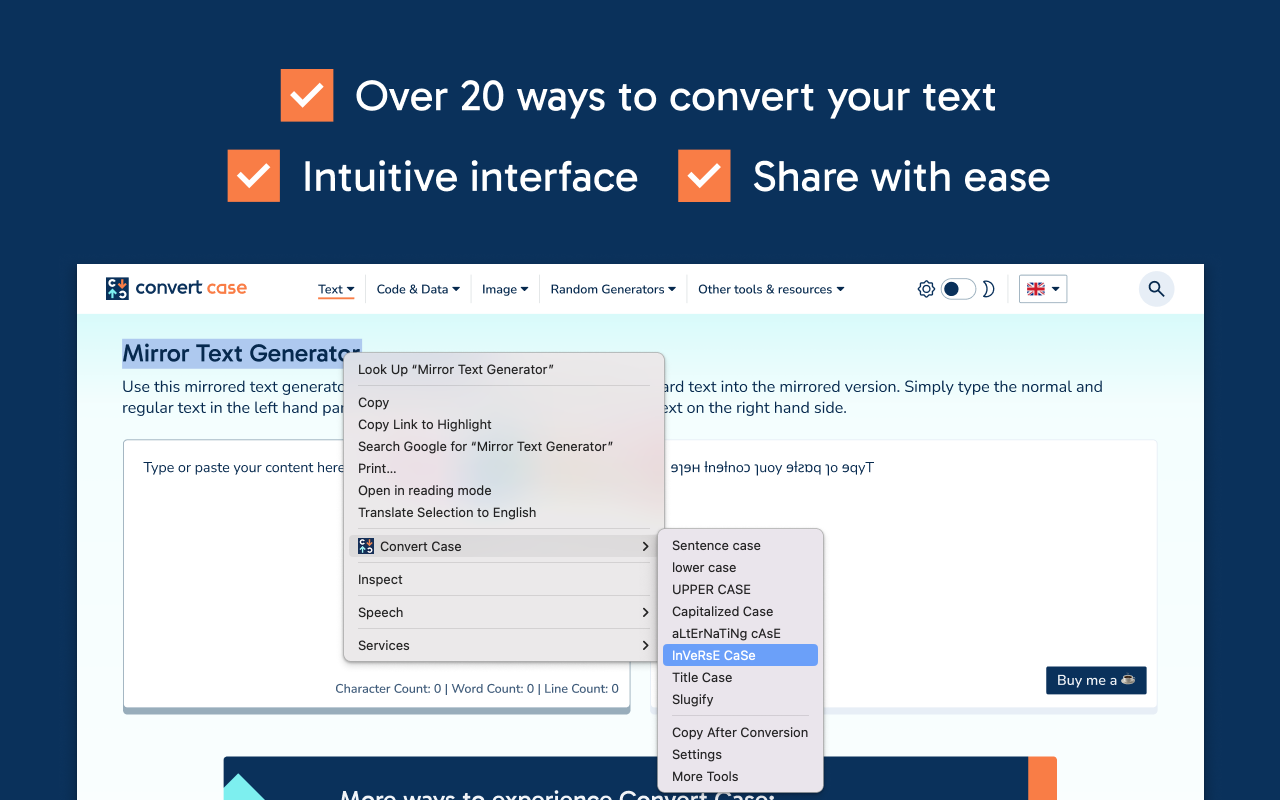Choose Sentence case conversion
The height and width of the screenshot is (800, 1280).
[740, 545]
